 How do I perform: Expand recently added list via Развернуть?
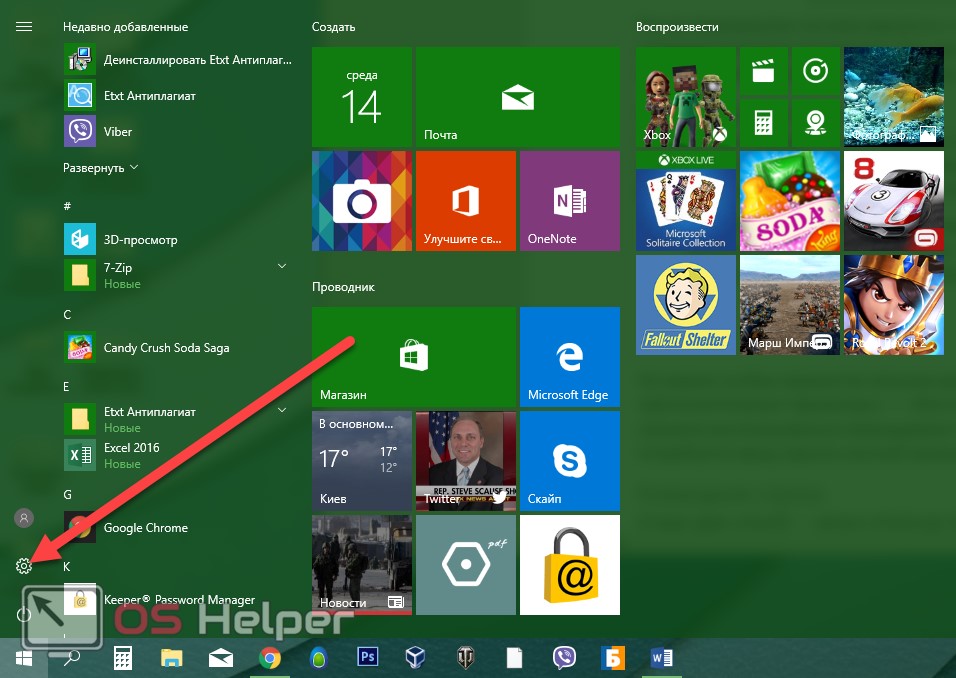pyautogui.click(x=101, y=168)
